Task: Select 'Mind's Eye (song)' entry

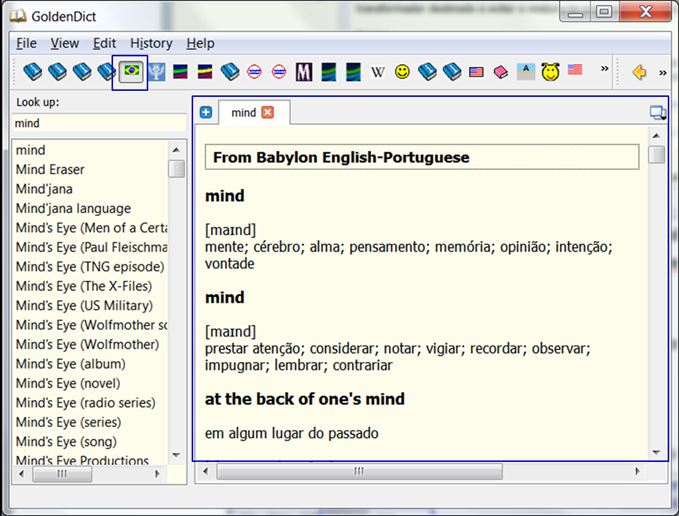Action: coord(66,442)
